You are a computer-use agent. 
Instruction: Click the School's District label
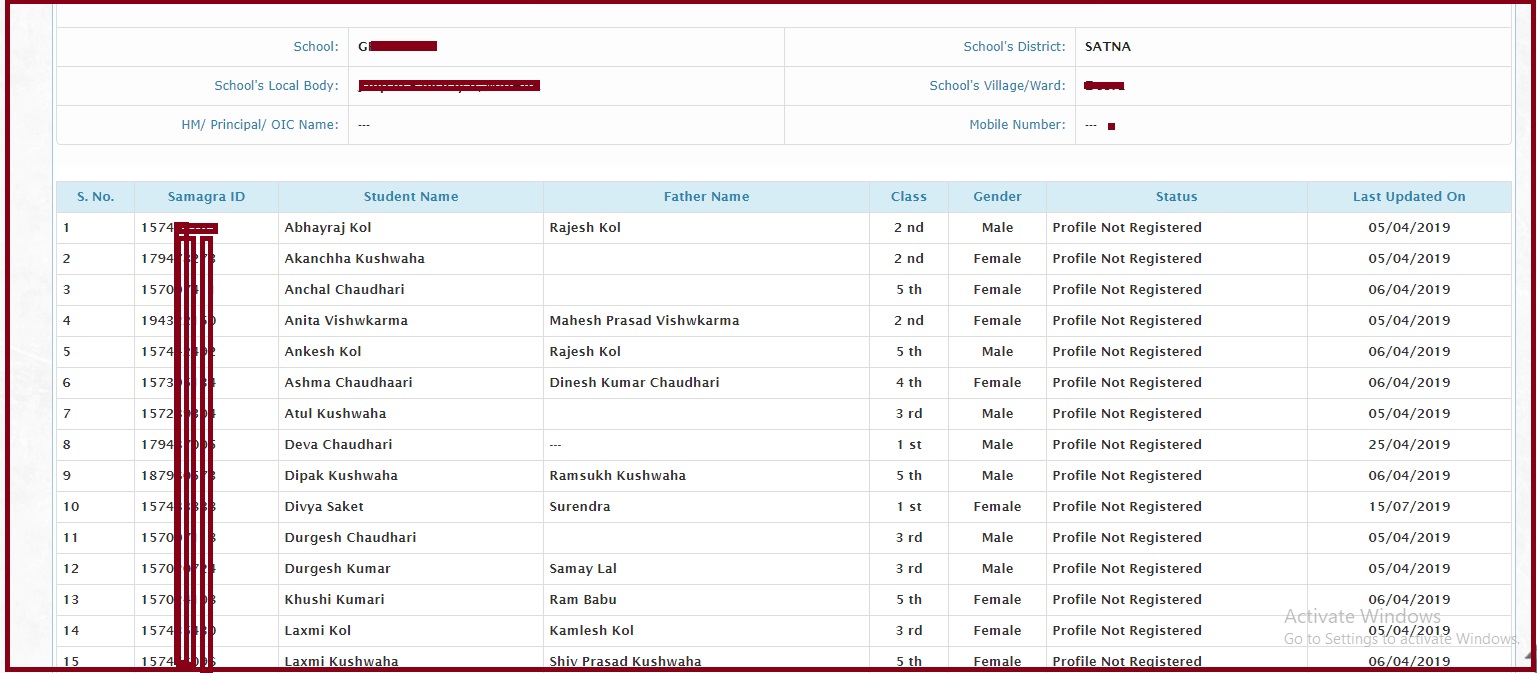[x=1015, y=46]
